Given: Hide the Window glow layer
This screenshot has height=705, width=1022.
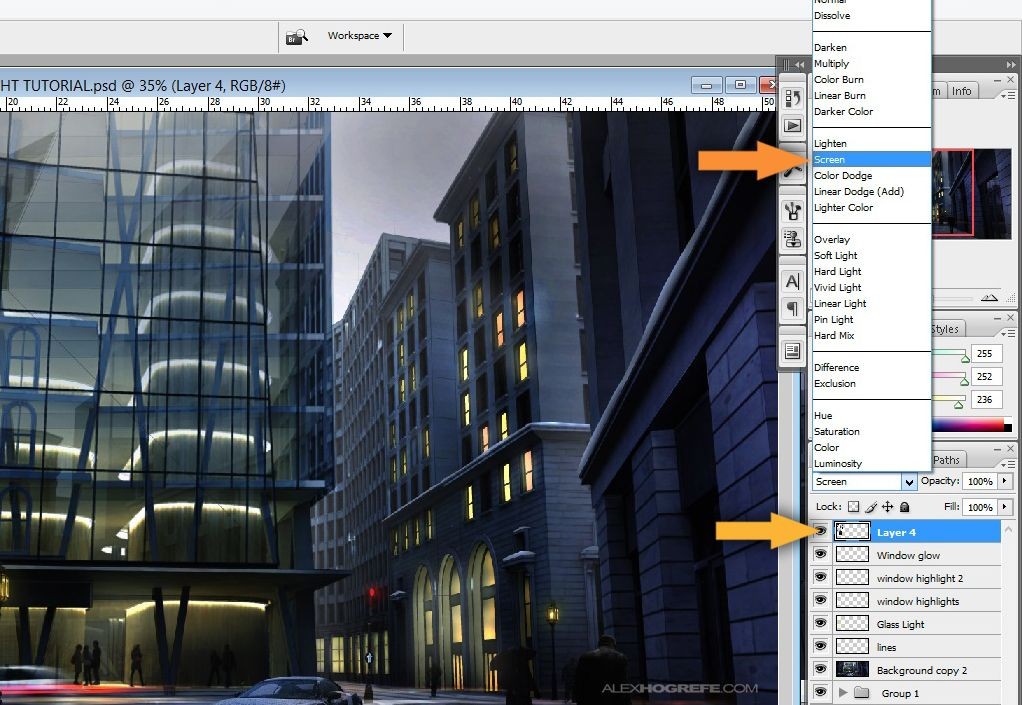Looking at the screenshot, I should [820, 555].
